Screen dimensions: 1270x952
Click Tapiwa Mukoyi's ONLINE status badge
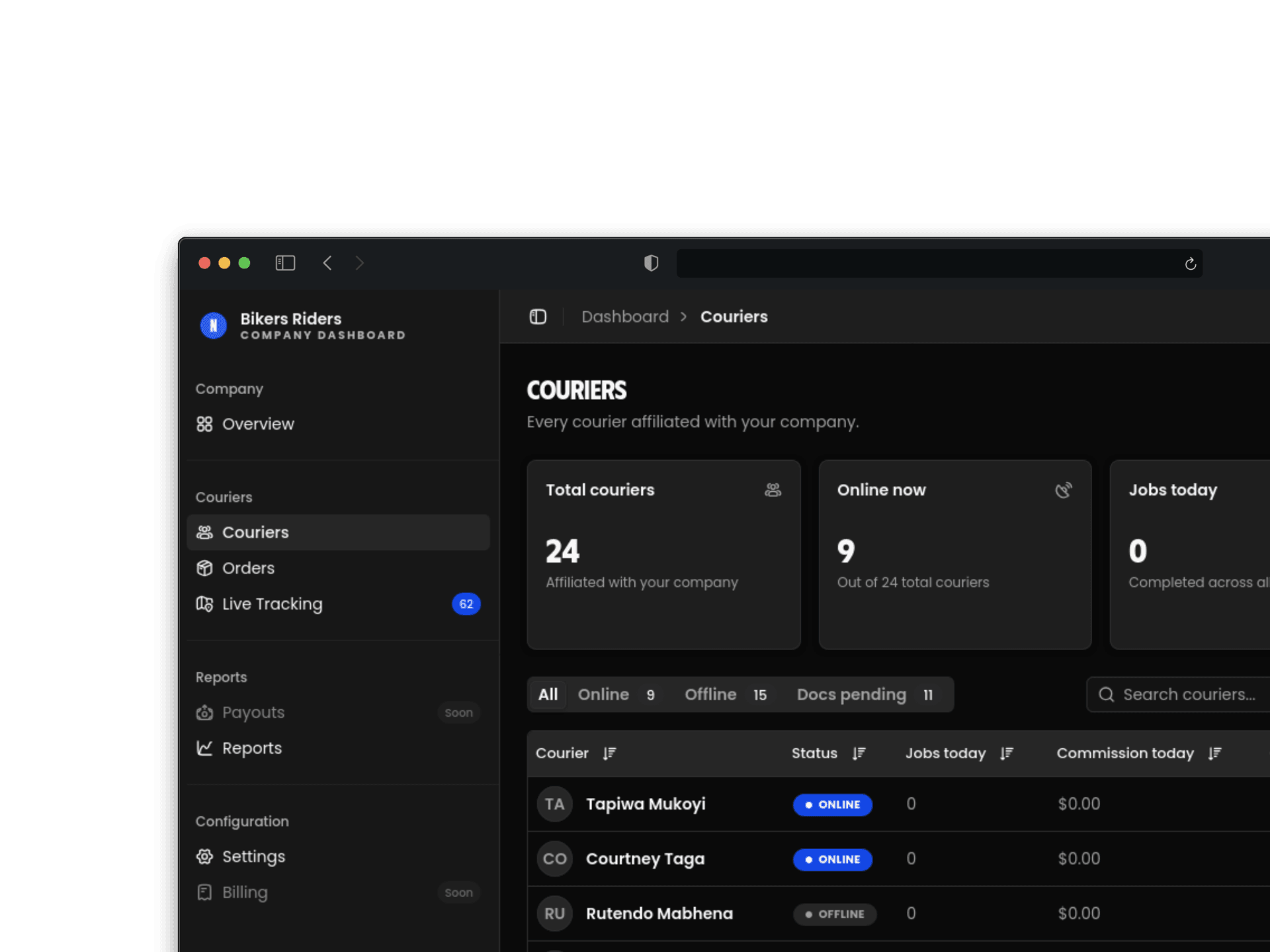[x=833, y=805]
